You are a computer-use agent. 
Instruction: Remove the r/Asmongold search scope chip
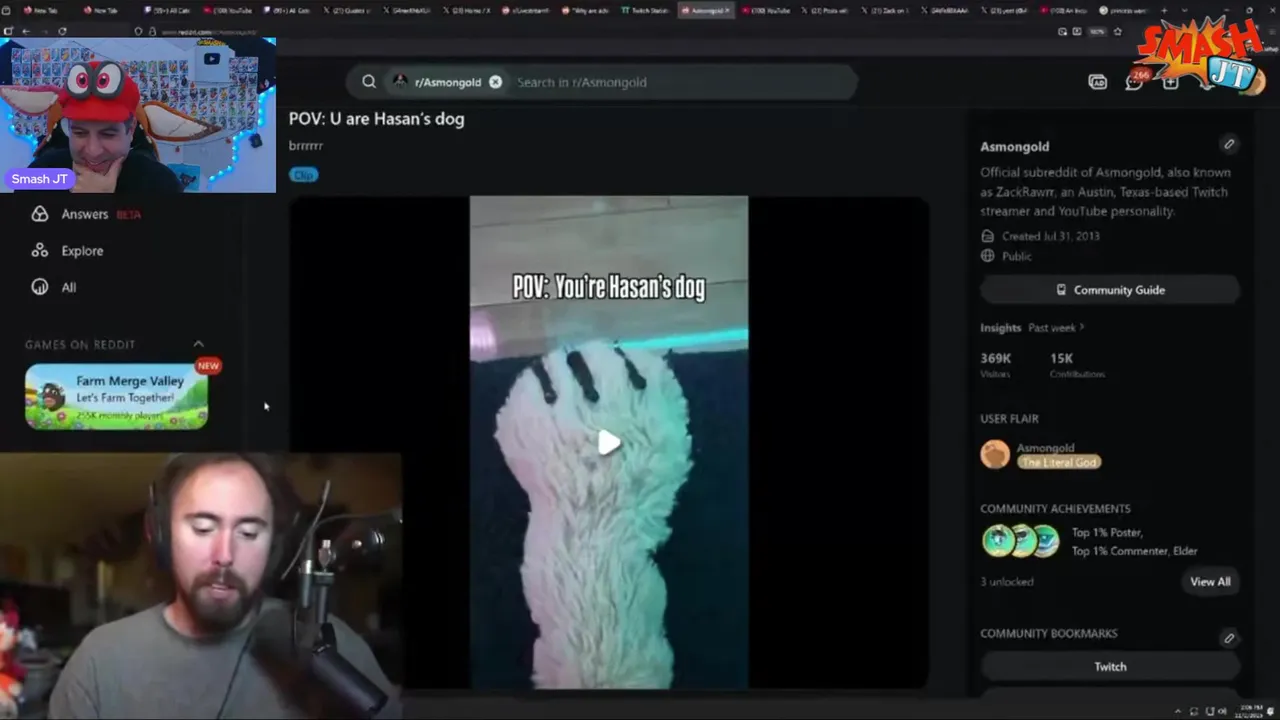[x=495, y=82]
